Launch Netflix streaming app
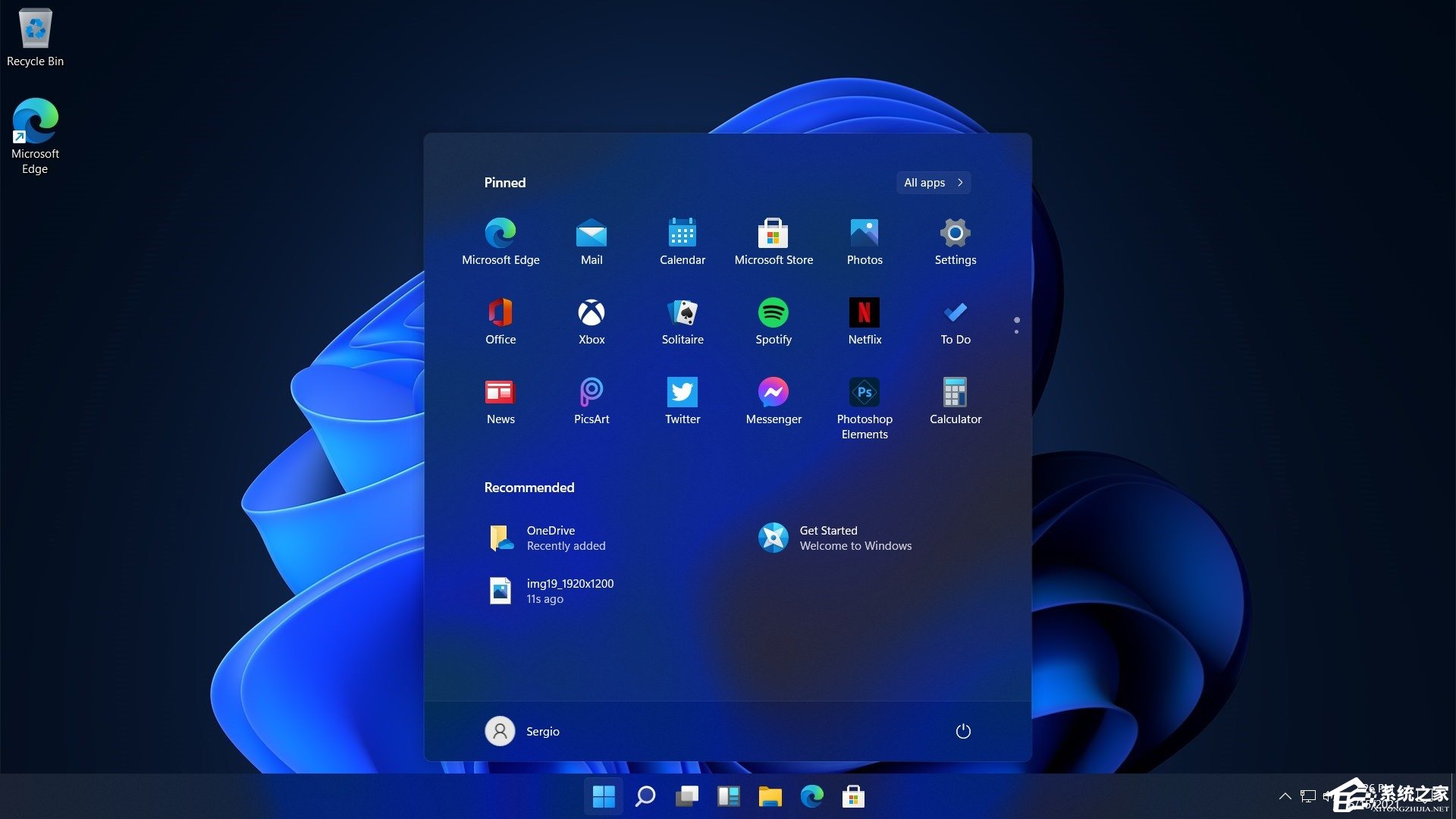1456x819 pixels. point(864,312)
